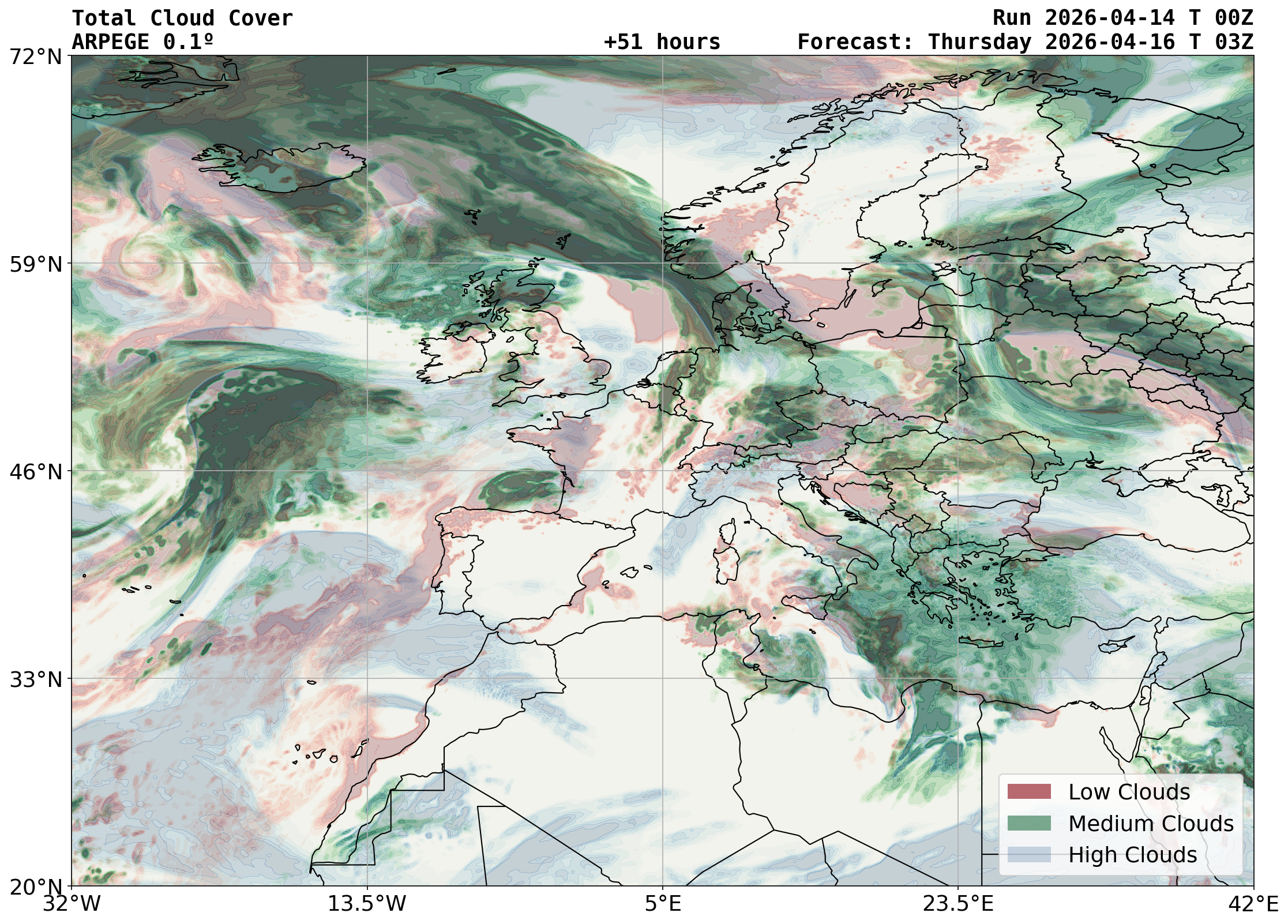1288x924 pixels.
Task: Click the 32°W longitude axis label
Action: [72, 903]
